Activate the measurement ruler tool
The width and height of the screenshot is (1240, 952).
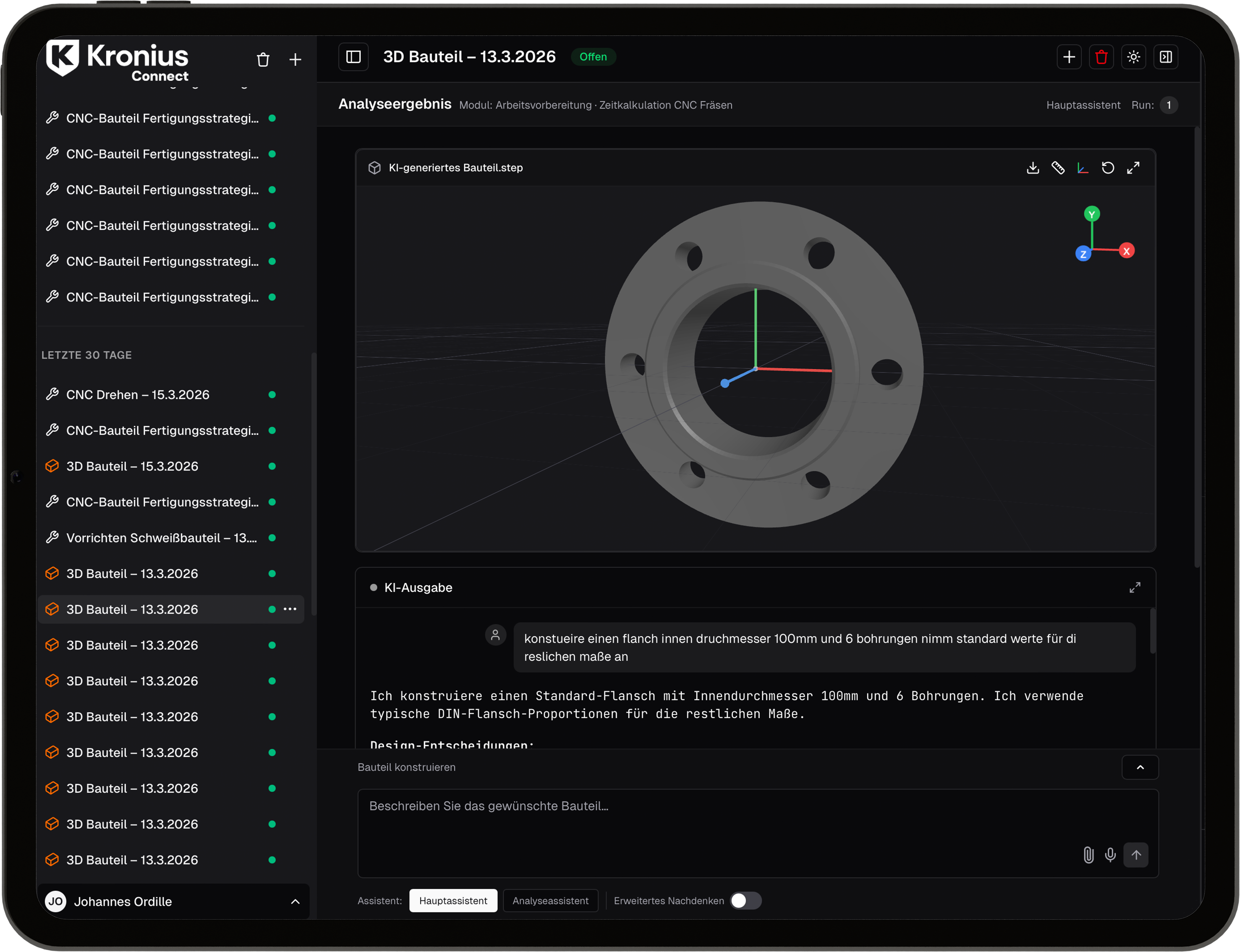(x=1058, y=168)
